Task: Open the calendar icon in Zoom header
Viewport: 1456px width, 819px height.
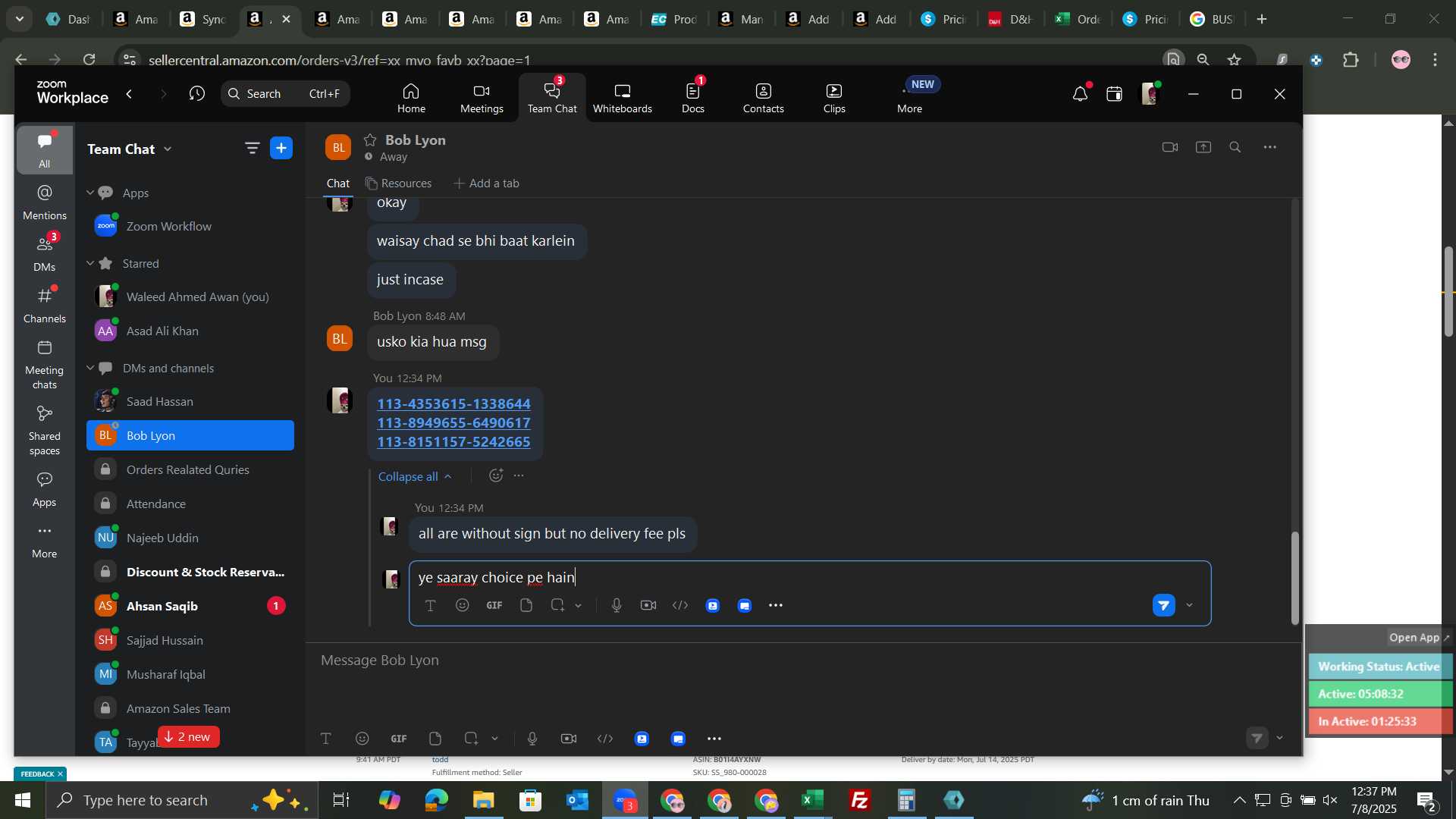Action: 1114,94
